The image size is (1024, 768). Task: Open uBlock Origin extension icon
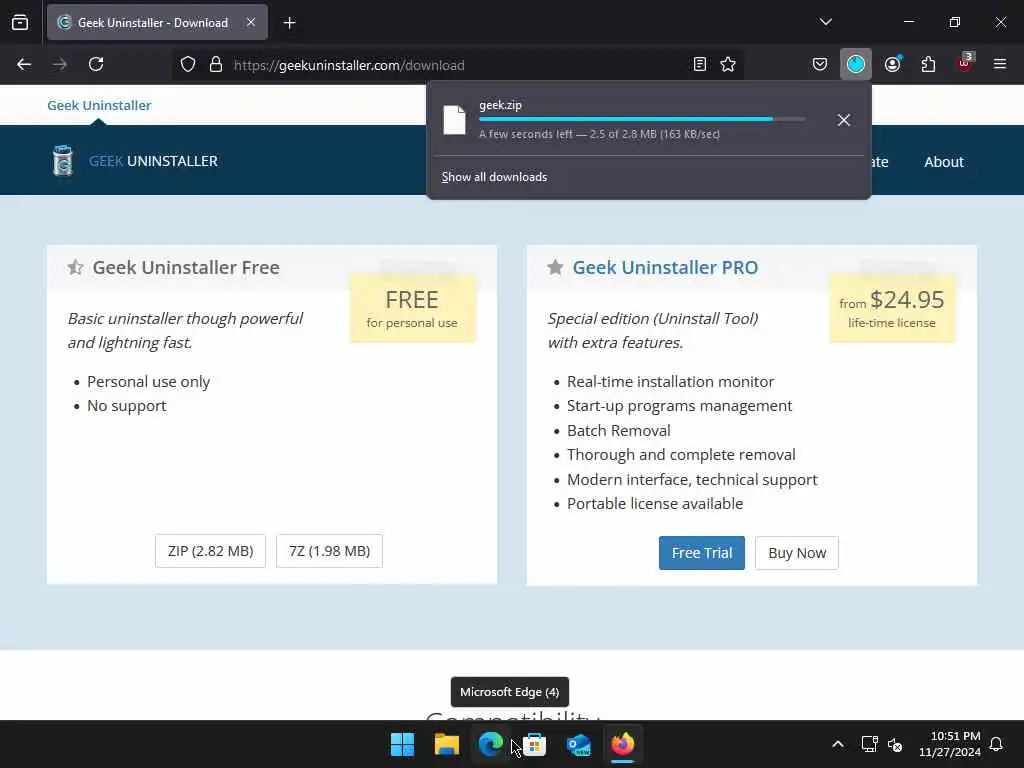pyautogui.click(x=965, y=63)
